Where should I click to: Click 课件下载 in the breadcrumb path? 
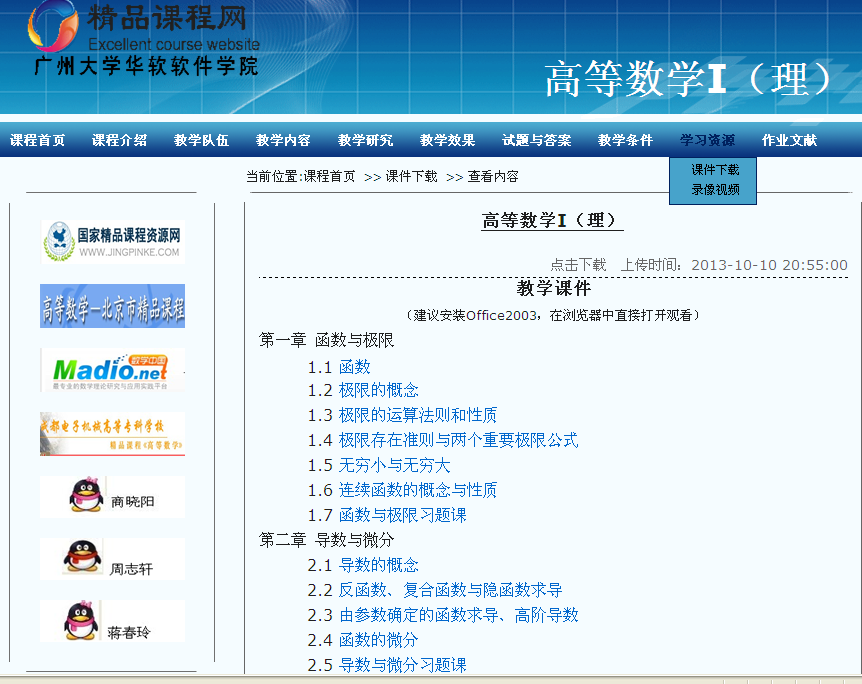[411, 177]
